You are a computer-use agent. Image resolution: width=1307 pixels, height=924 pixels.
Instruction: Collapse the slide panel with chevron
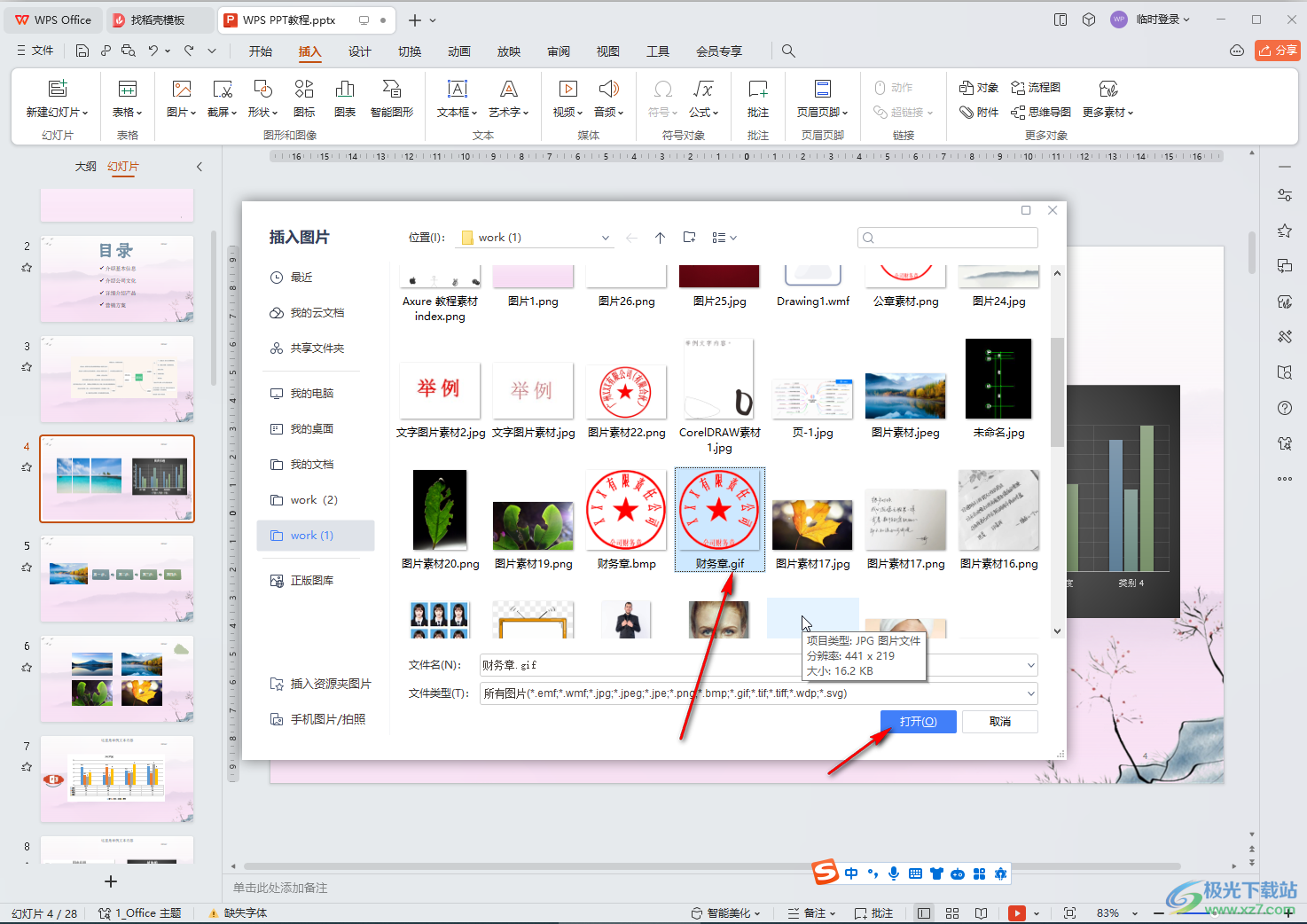[200, 167]
